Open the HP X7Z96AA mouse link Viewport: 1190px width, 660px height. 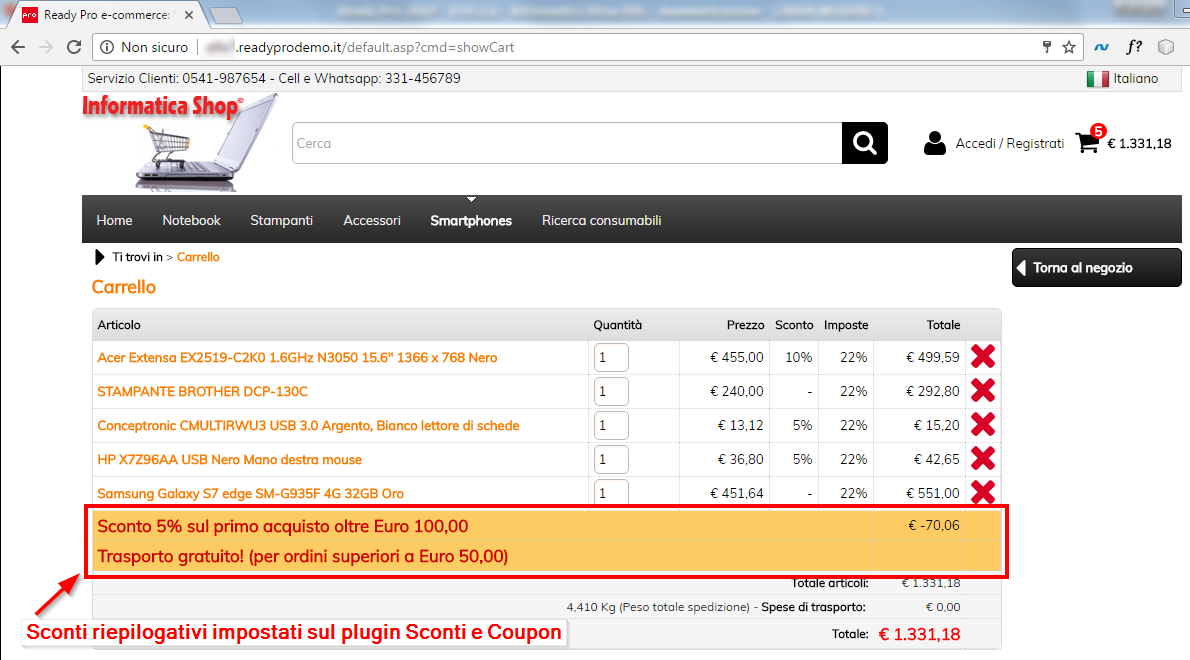coord(229,460)
